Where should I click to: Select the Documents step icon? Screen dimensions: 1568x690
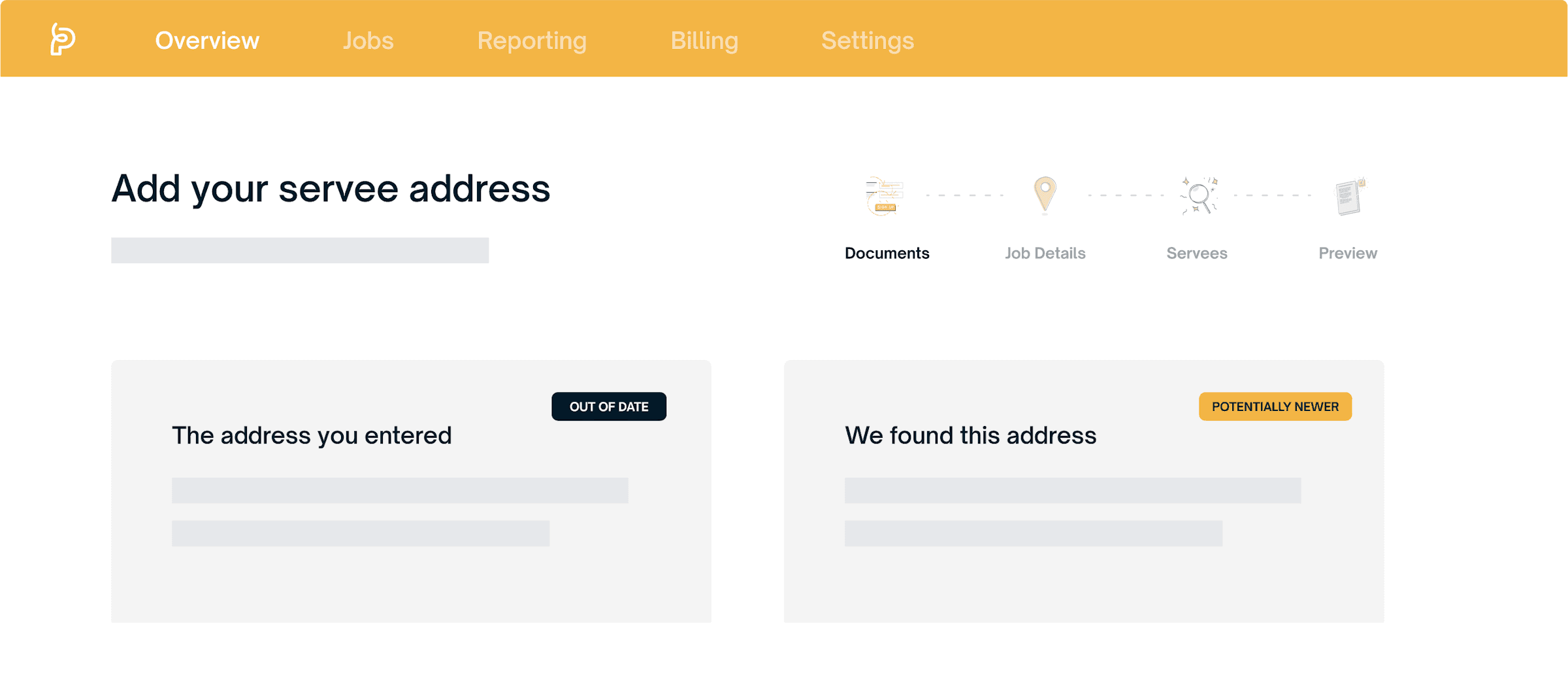[885, 195]
